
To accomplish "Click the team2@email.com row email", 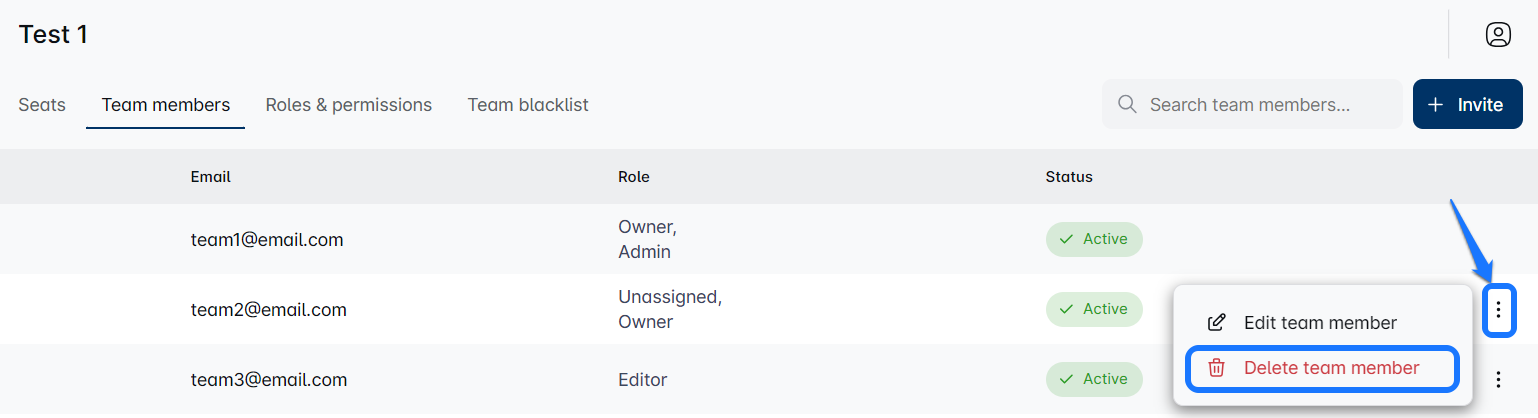I will tap(269, 310).
